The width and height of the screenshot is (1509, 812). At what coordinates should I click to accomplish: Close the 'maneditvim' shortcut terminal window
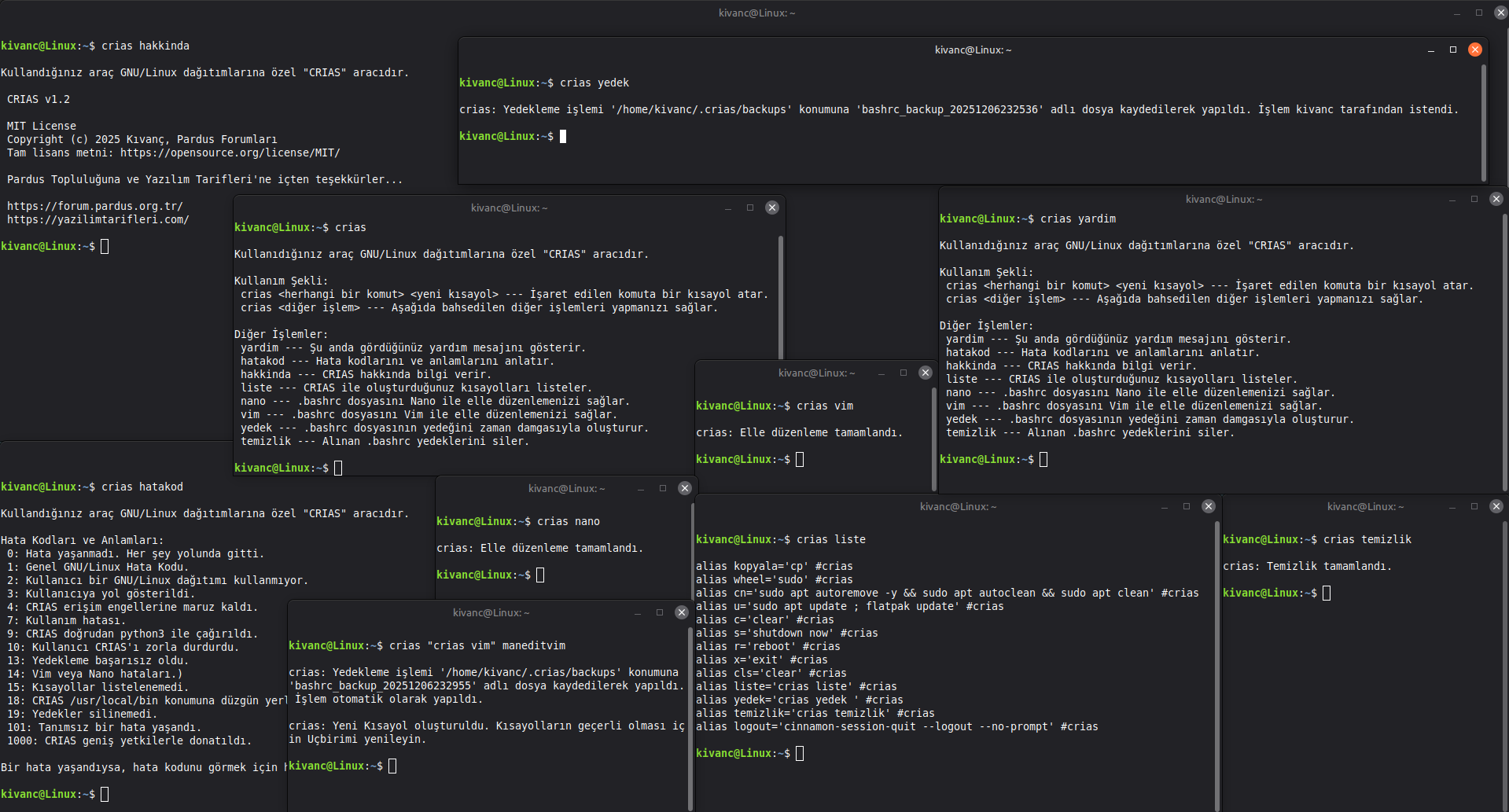682,612
